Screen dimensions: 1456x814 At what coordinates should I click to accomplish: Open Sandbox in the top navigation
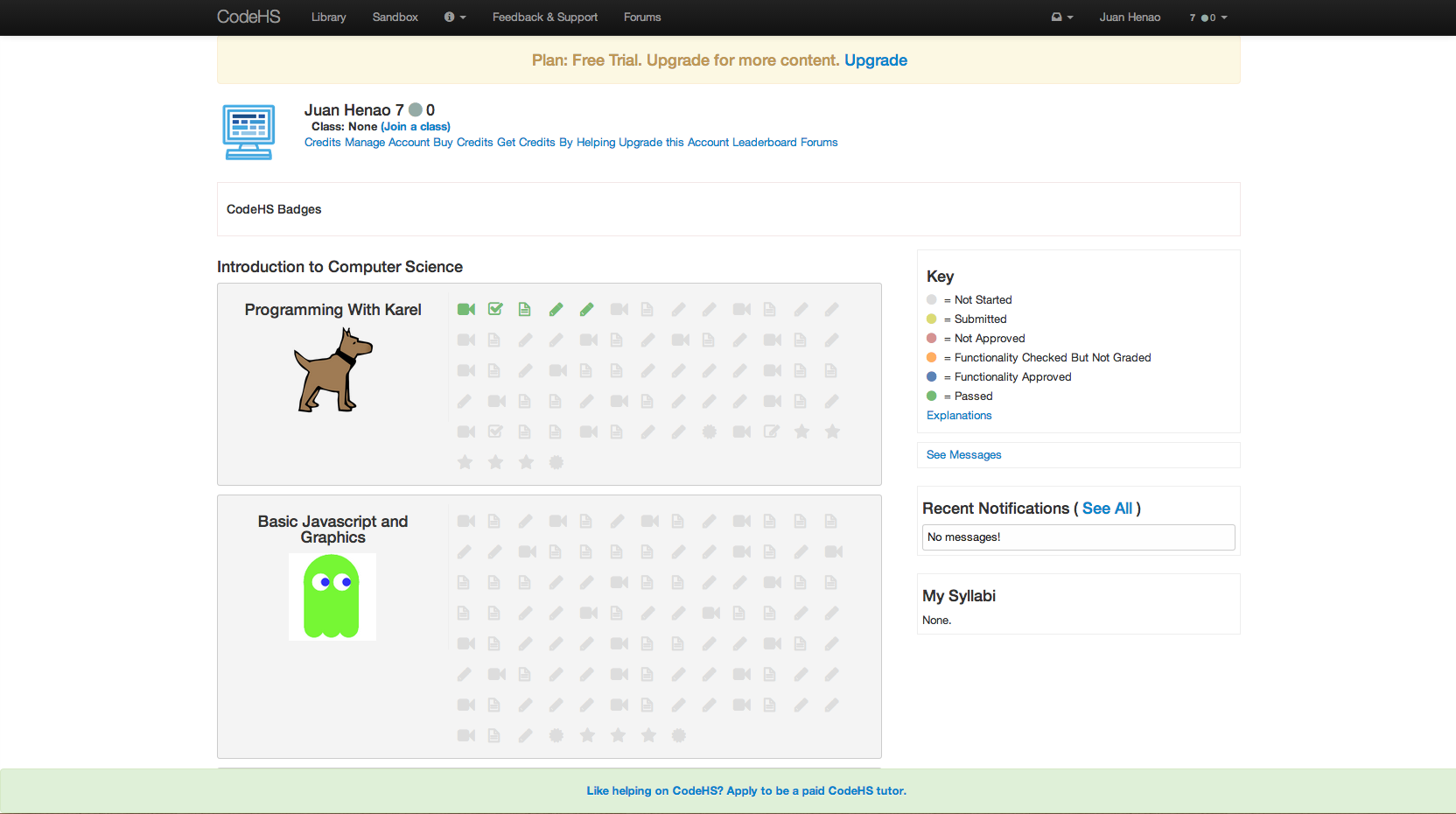(x=395, y=17)
